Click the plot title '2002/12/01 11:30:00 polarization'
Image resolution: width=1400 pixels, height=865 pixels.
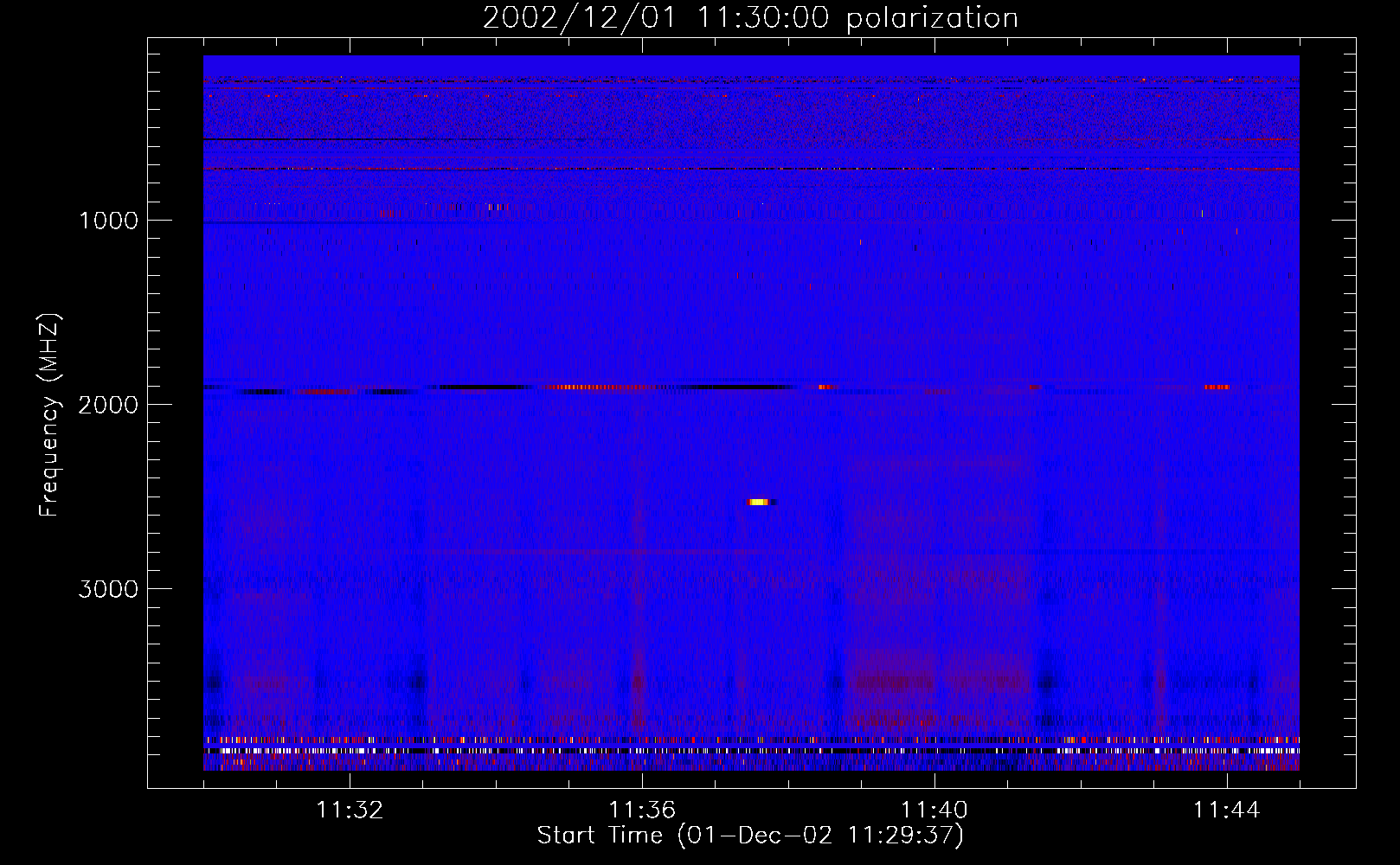pyautogui.click(x=750, y=17)
